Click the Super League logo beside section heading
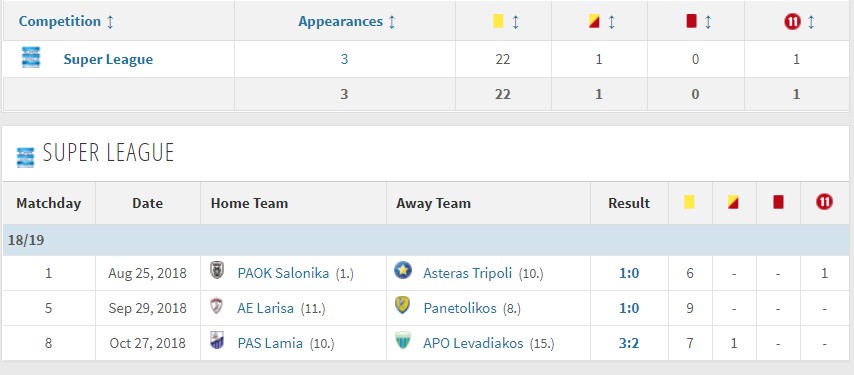 coord(25,157)
